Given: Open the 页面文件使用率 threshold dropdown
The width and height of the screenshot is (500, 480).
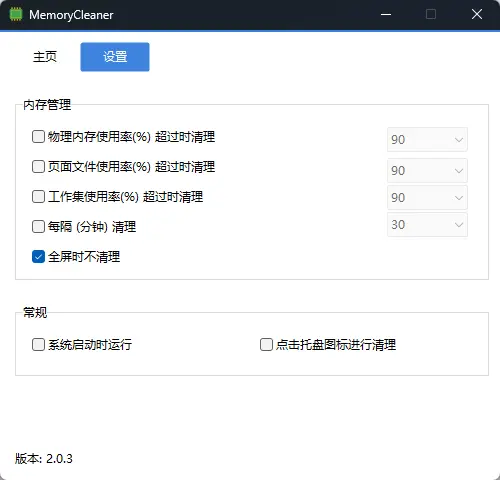Looking at the screenshot, I should (427, 170).
